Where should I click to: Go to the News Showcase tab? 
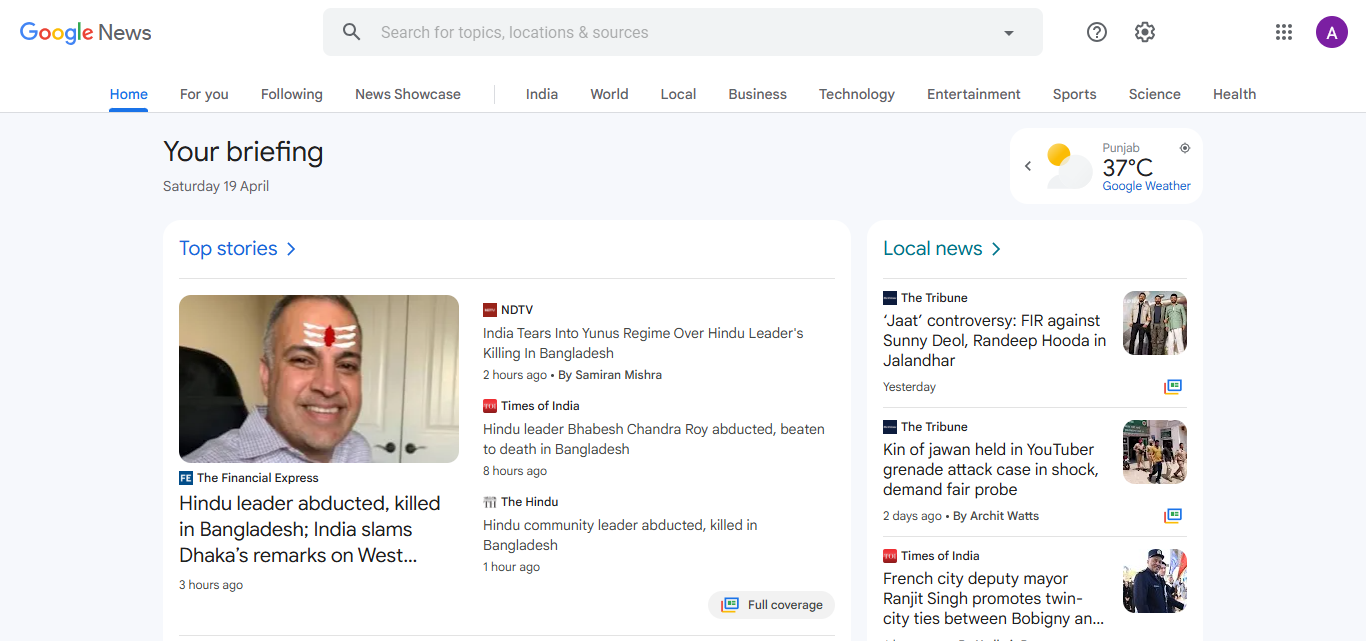point(408,94)
